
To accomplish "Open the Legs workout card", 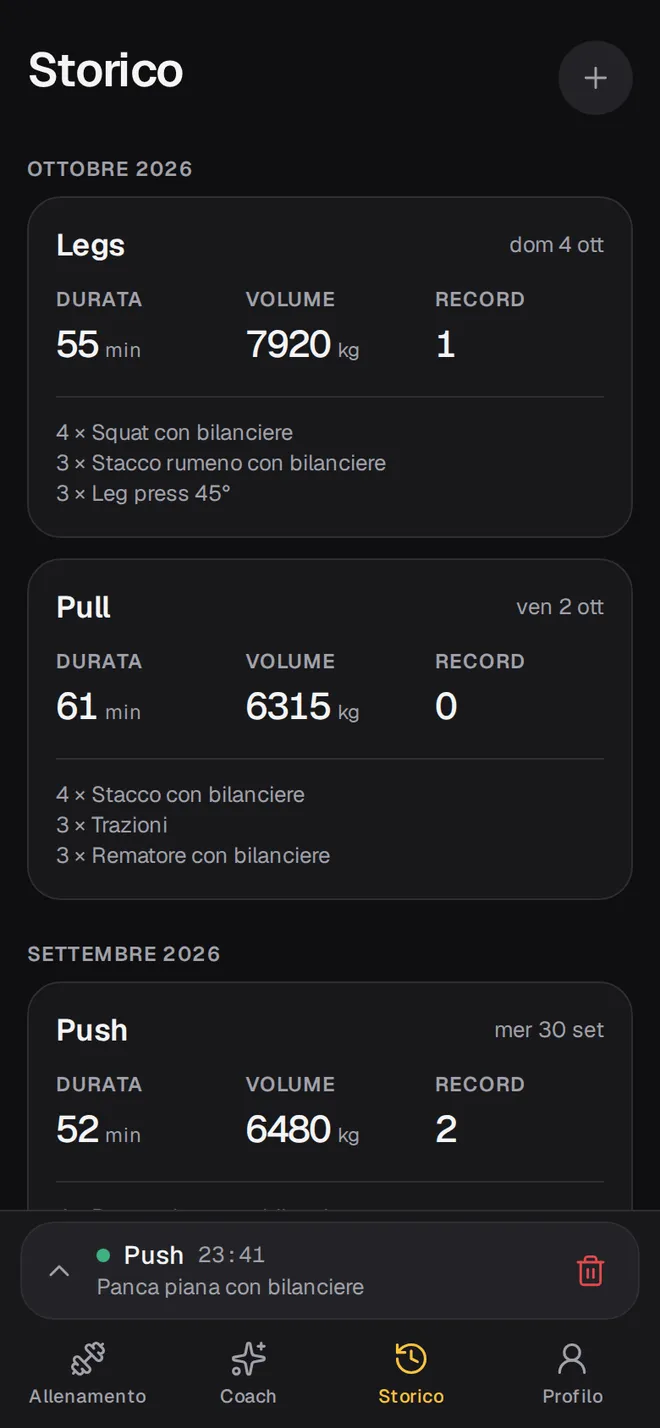I will pos(330,367).
